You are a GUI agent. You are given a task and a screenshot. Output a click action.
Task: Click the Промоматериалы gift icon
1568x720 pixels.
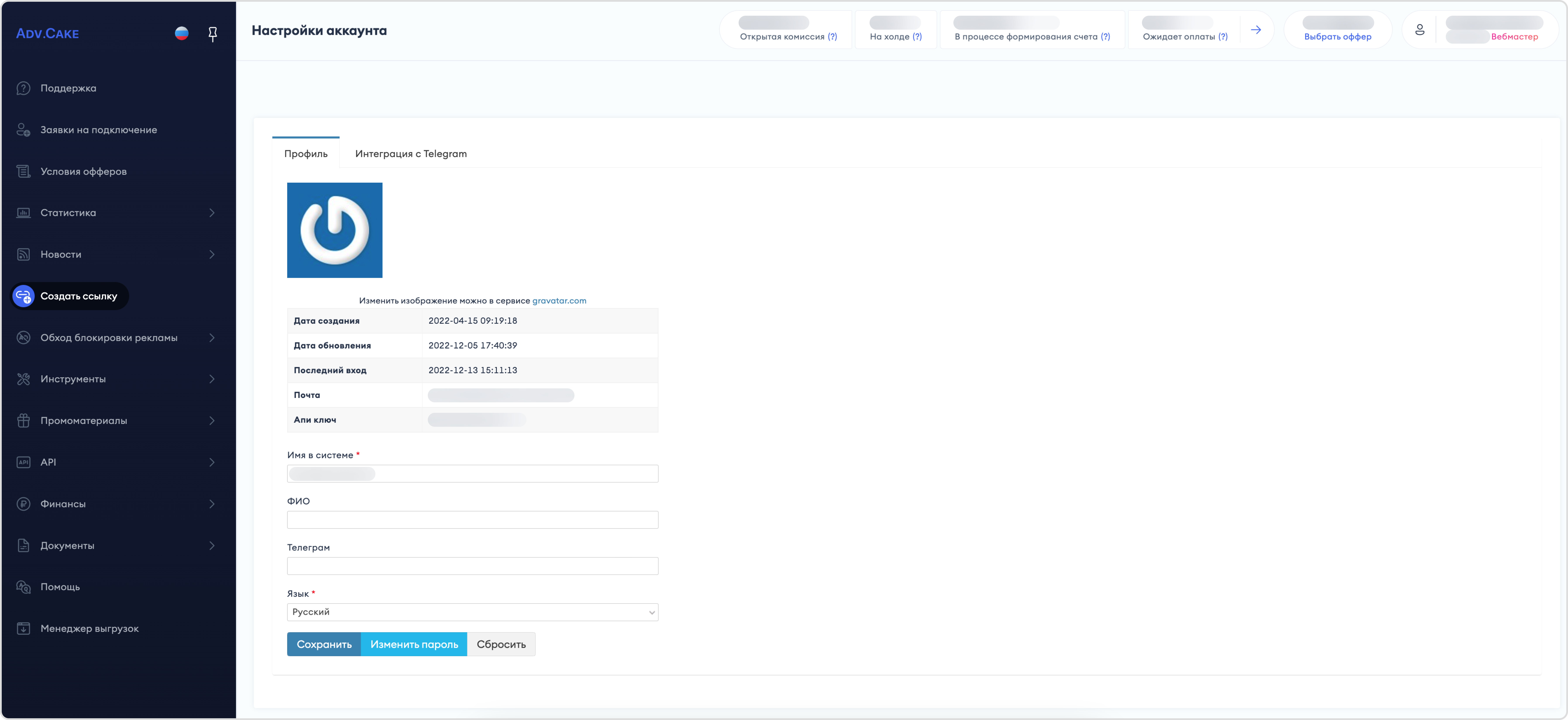23,421
